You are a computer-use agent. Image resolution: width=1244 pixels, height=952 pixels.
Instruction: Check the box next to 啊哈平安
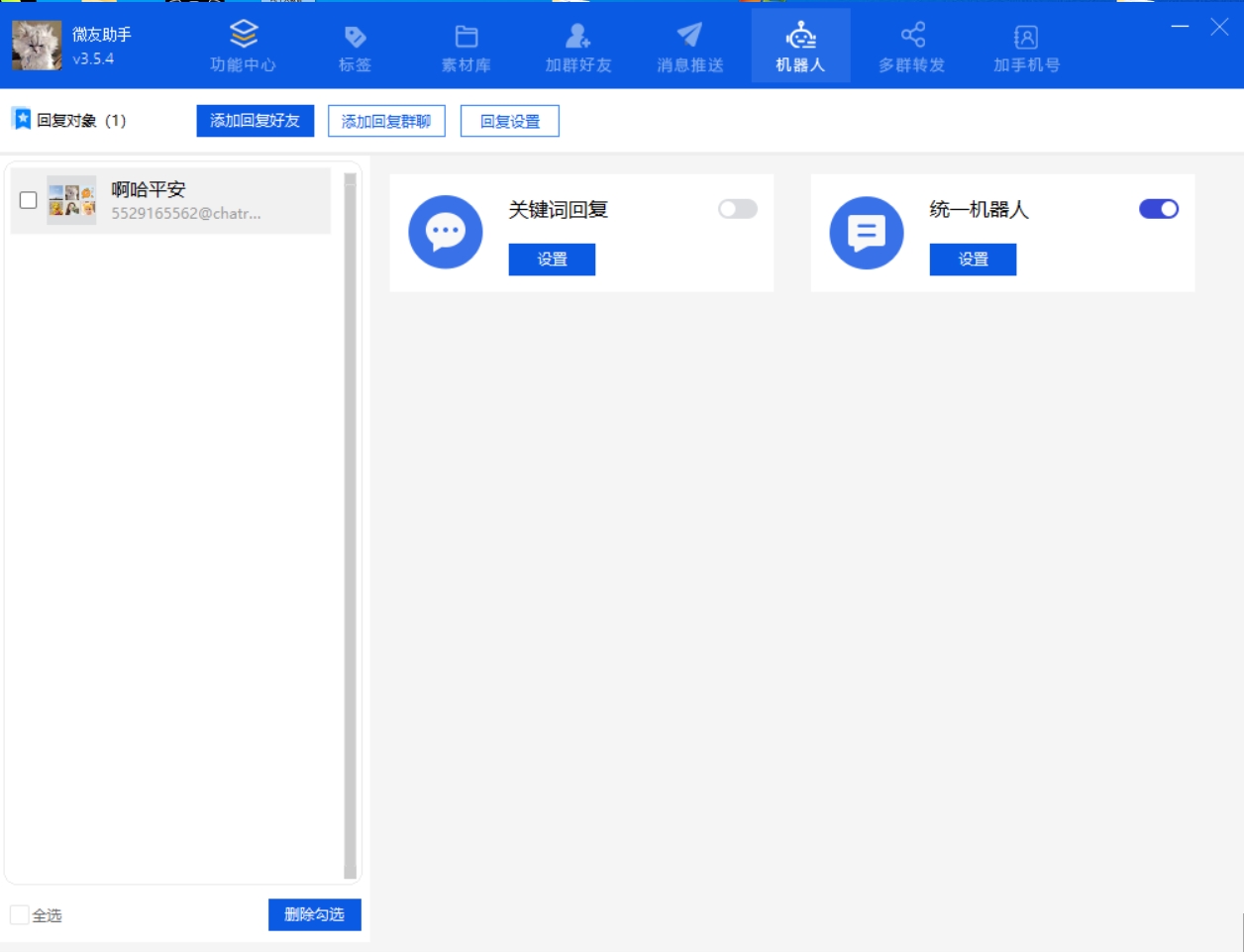pos(29,200)
